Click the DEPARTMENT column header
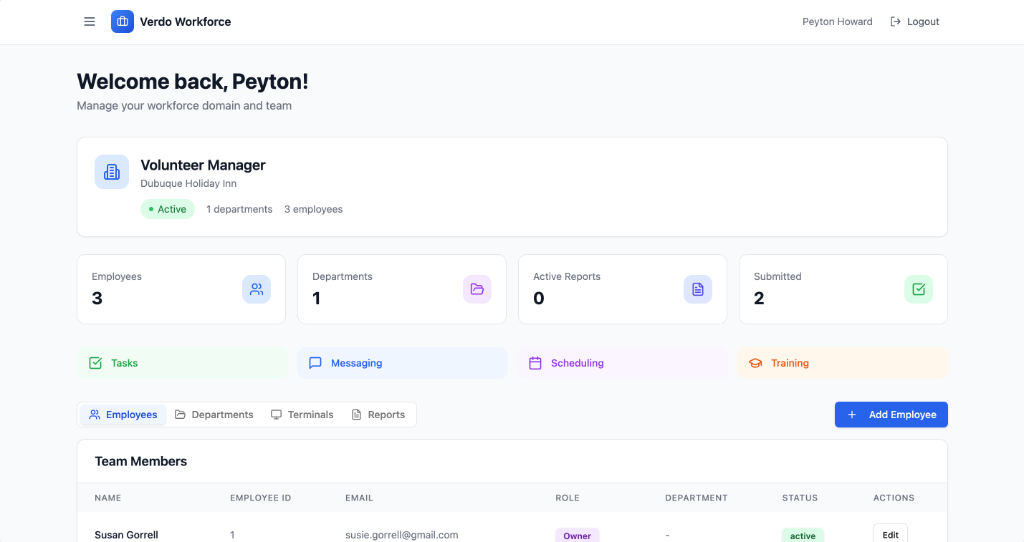Screen dimensions: 1024x542 (x=696, y=498)
